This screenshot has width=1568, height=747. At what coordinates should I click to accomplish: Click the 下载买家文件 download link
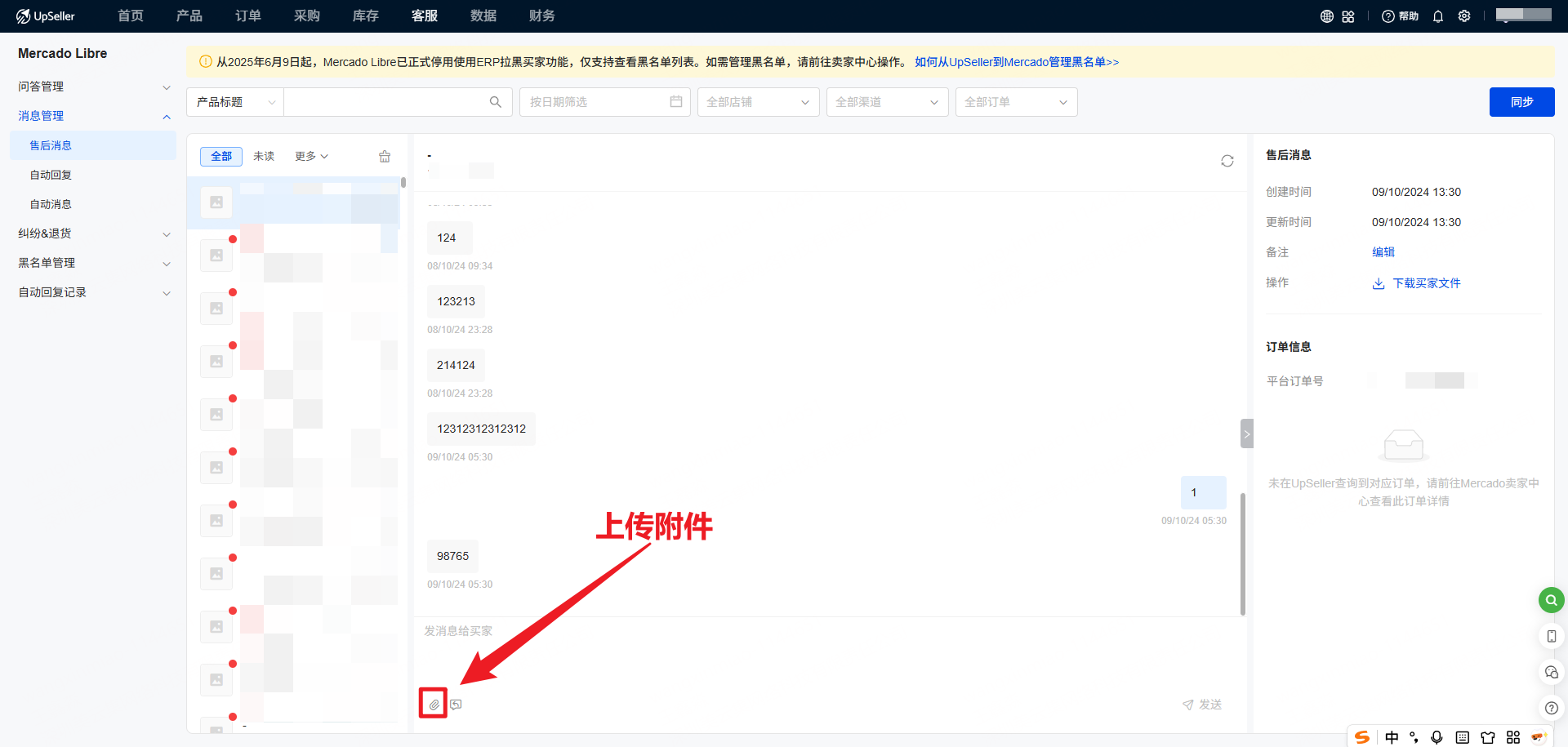[1426, 283]
